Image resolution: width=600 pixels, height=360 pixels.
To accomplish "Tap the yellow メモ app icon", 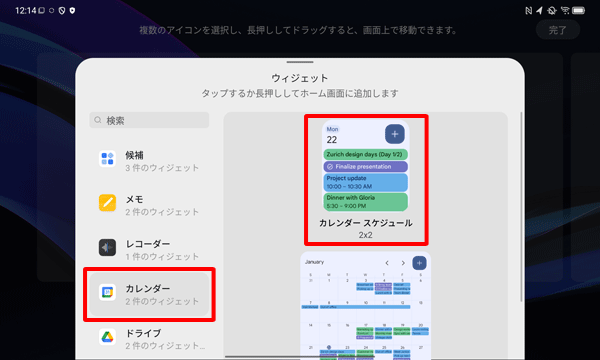I will 108,203.
